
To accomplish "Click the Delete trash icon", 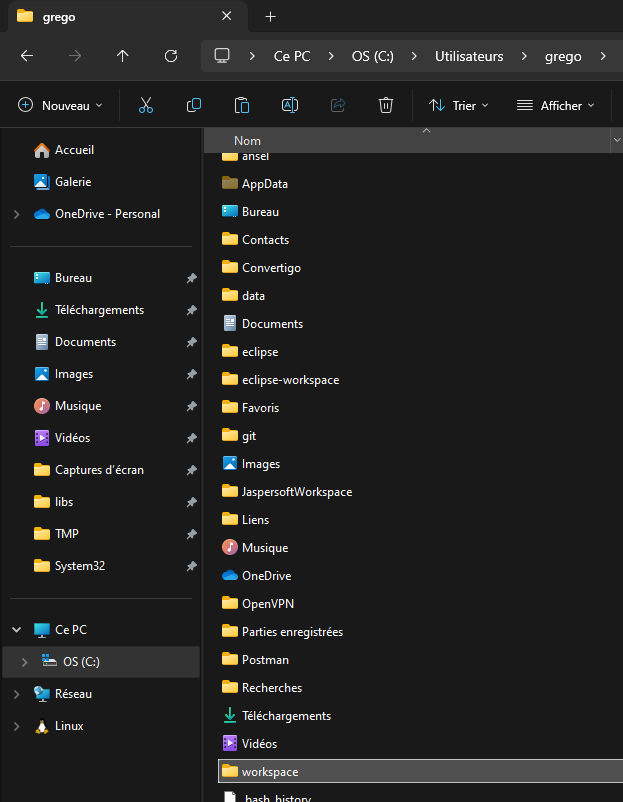I will pyautogui.click(x=386, y=105).
